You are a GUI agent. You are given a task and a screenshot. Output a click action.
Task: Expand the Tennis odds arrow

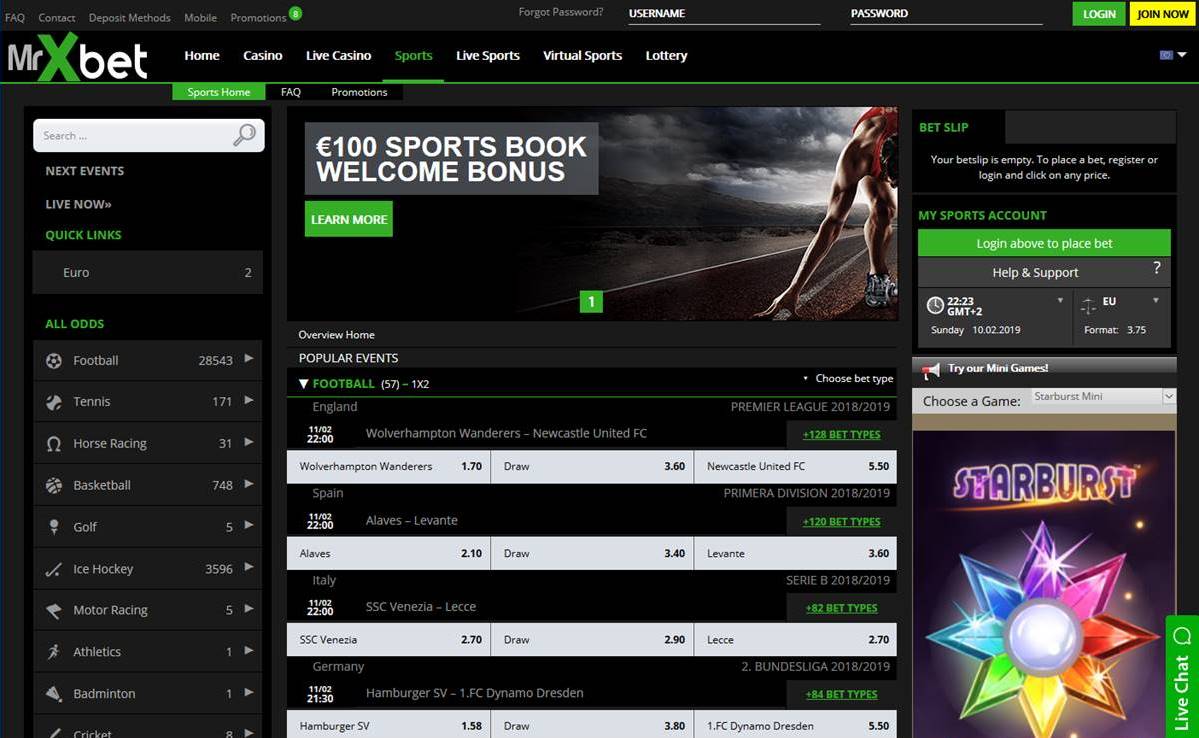coord(249,400)
